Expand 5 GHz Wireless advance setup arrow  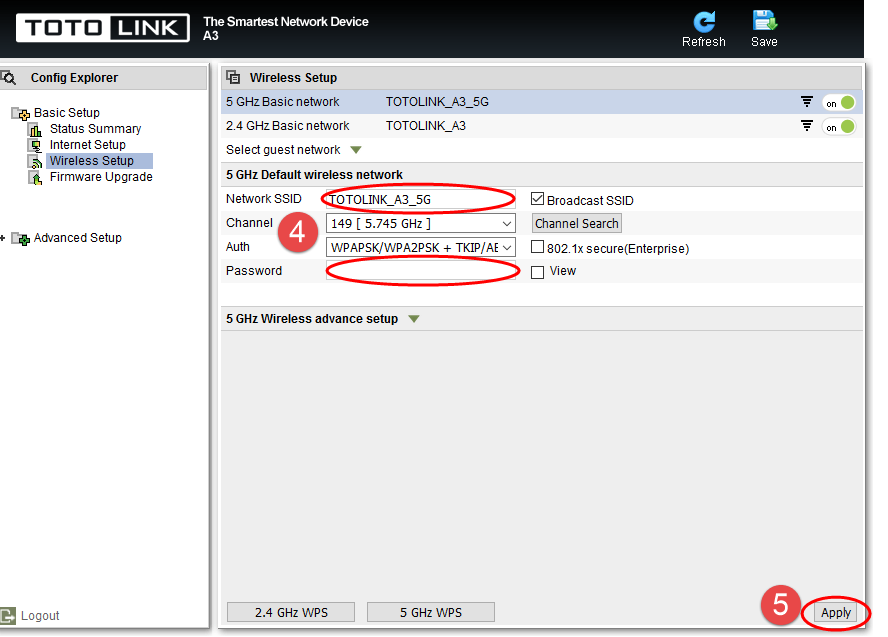click(x=414, y=319)
